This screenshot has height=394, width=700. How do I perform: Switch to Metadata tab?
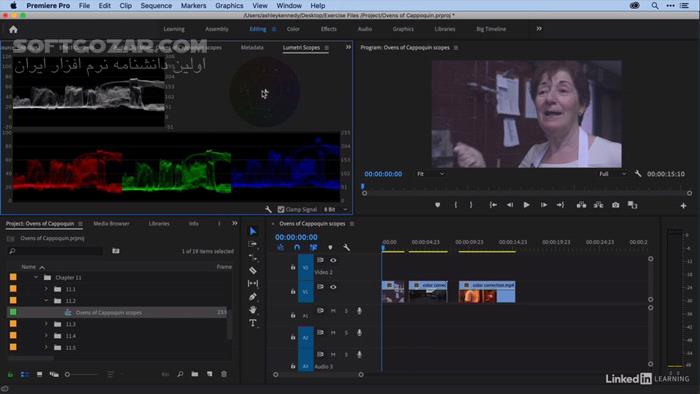coord(252,47)
